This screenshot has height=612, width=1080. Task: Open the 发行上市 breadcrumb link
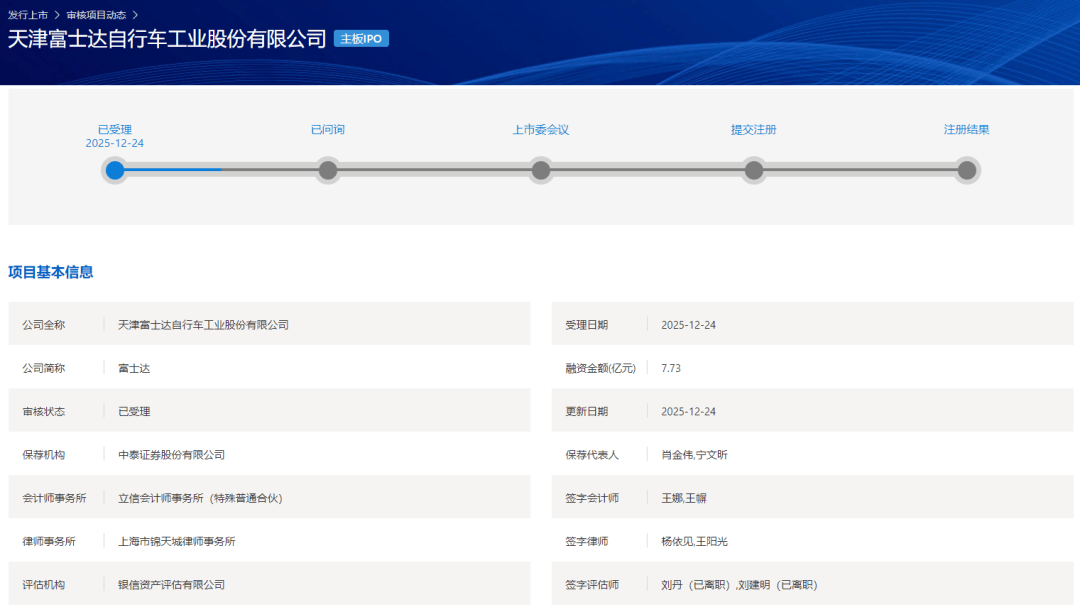tap(28, 15)
